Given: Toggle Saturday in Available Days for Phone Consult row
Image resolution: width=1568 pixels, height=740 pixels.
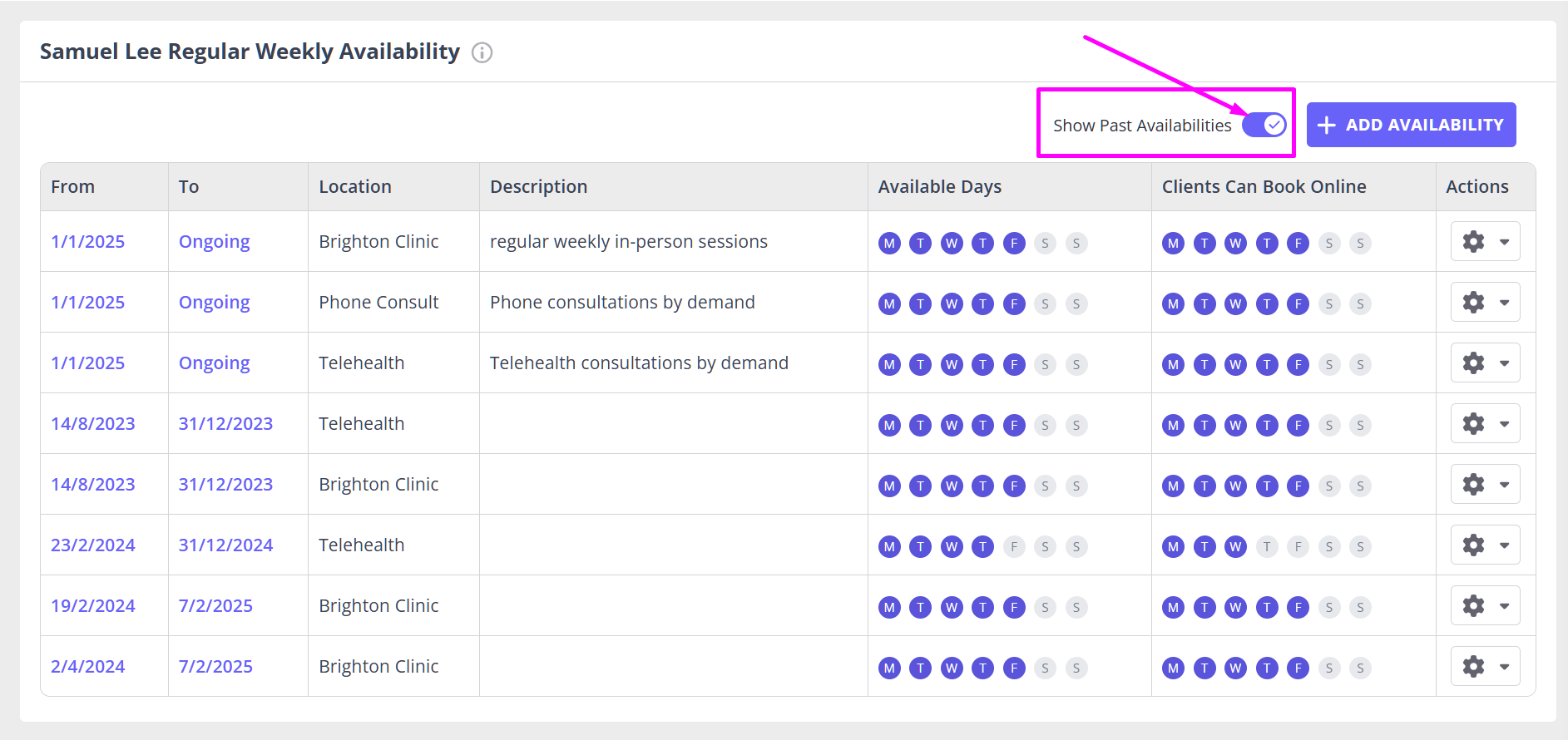Looking at the screenshot, I should (x=1045, y=303).
